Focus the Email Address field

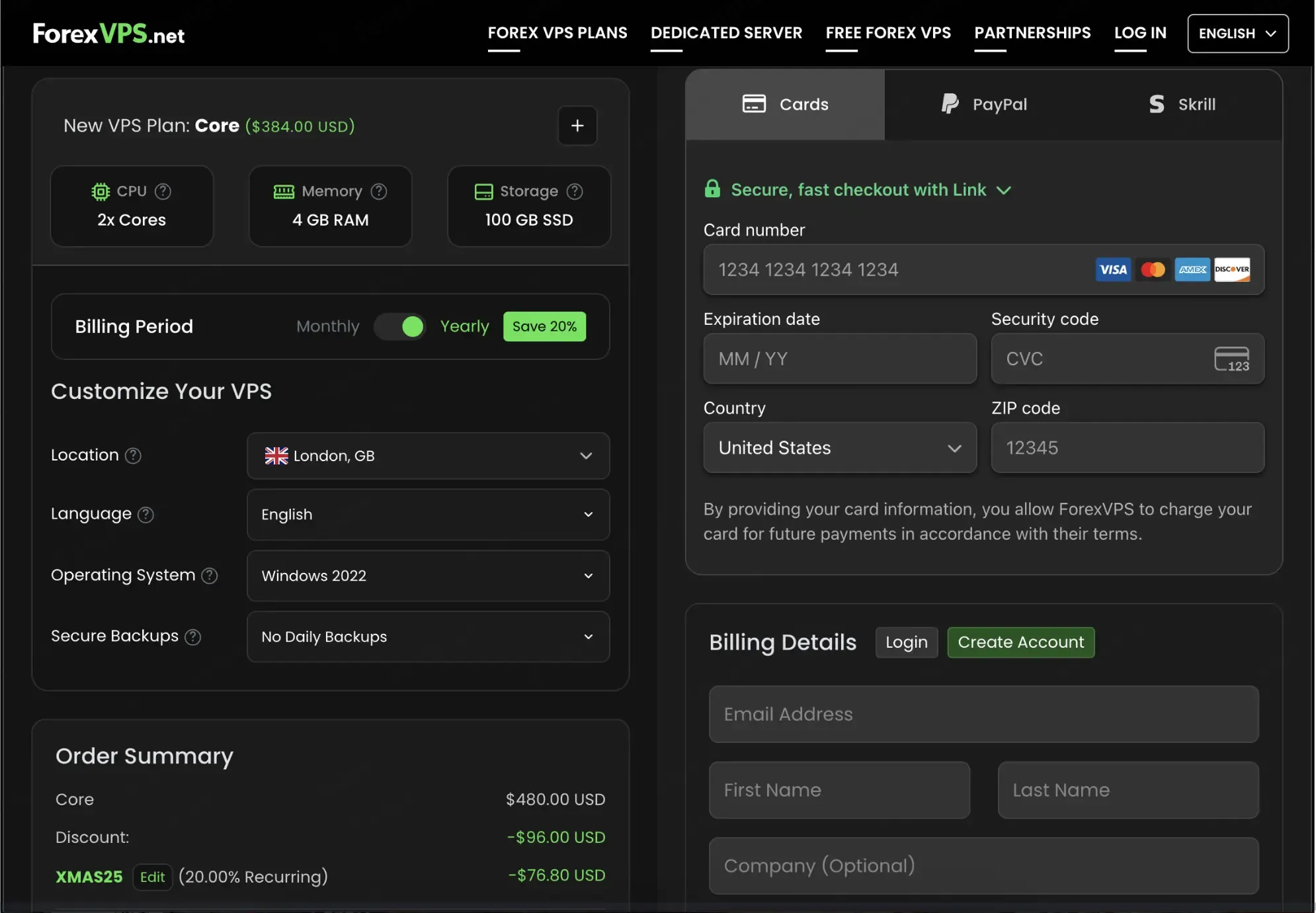(984, 715)
